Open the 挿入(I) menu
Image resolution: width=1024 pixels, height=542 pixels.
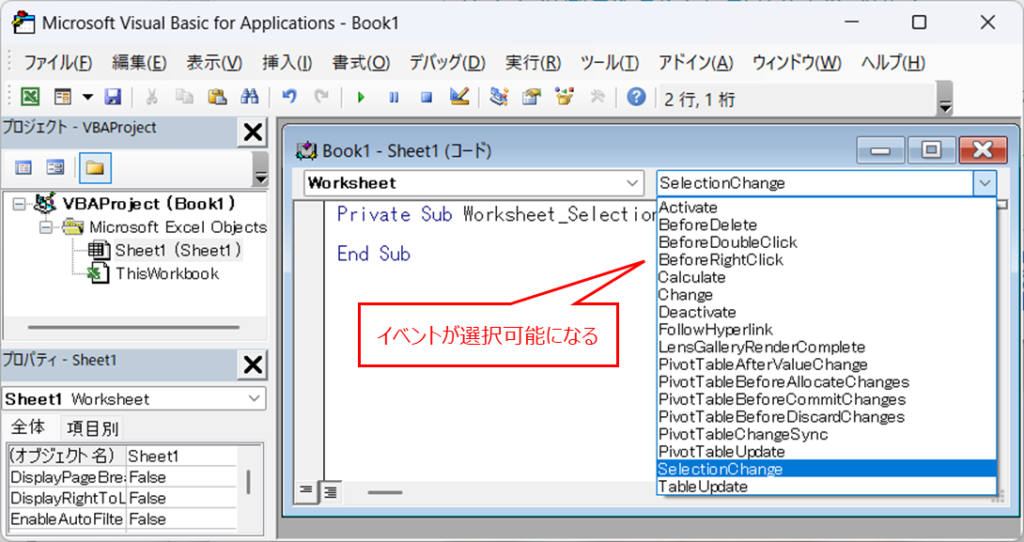pyautogui.click(x=287, y=63)
